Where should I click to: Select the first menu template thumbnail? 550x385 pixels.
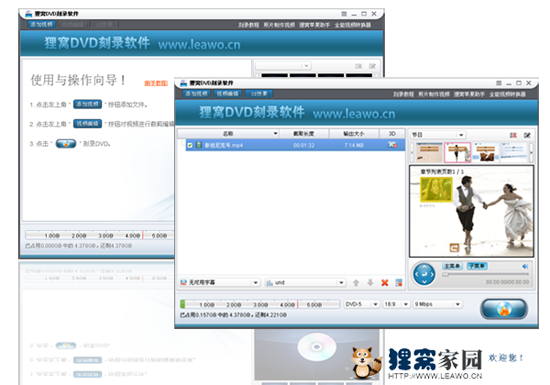tap(429, 152)
